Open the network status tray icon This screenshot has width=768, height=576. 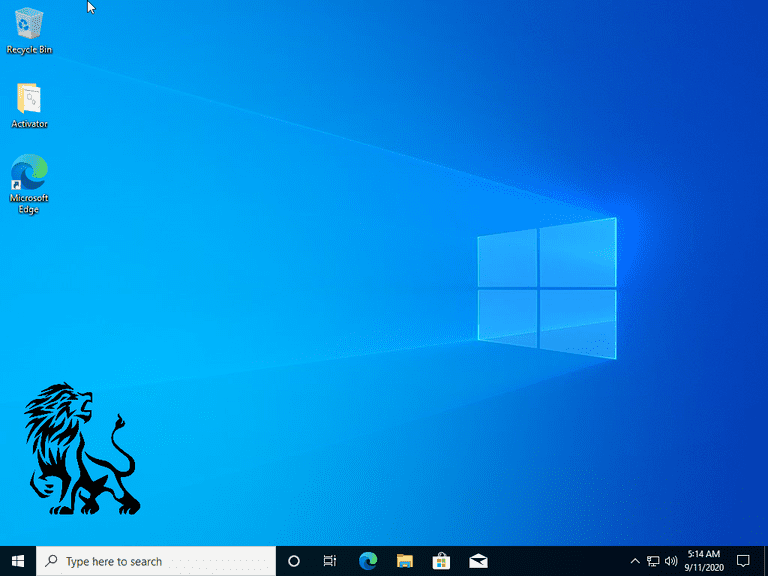653,561
